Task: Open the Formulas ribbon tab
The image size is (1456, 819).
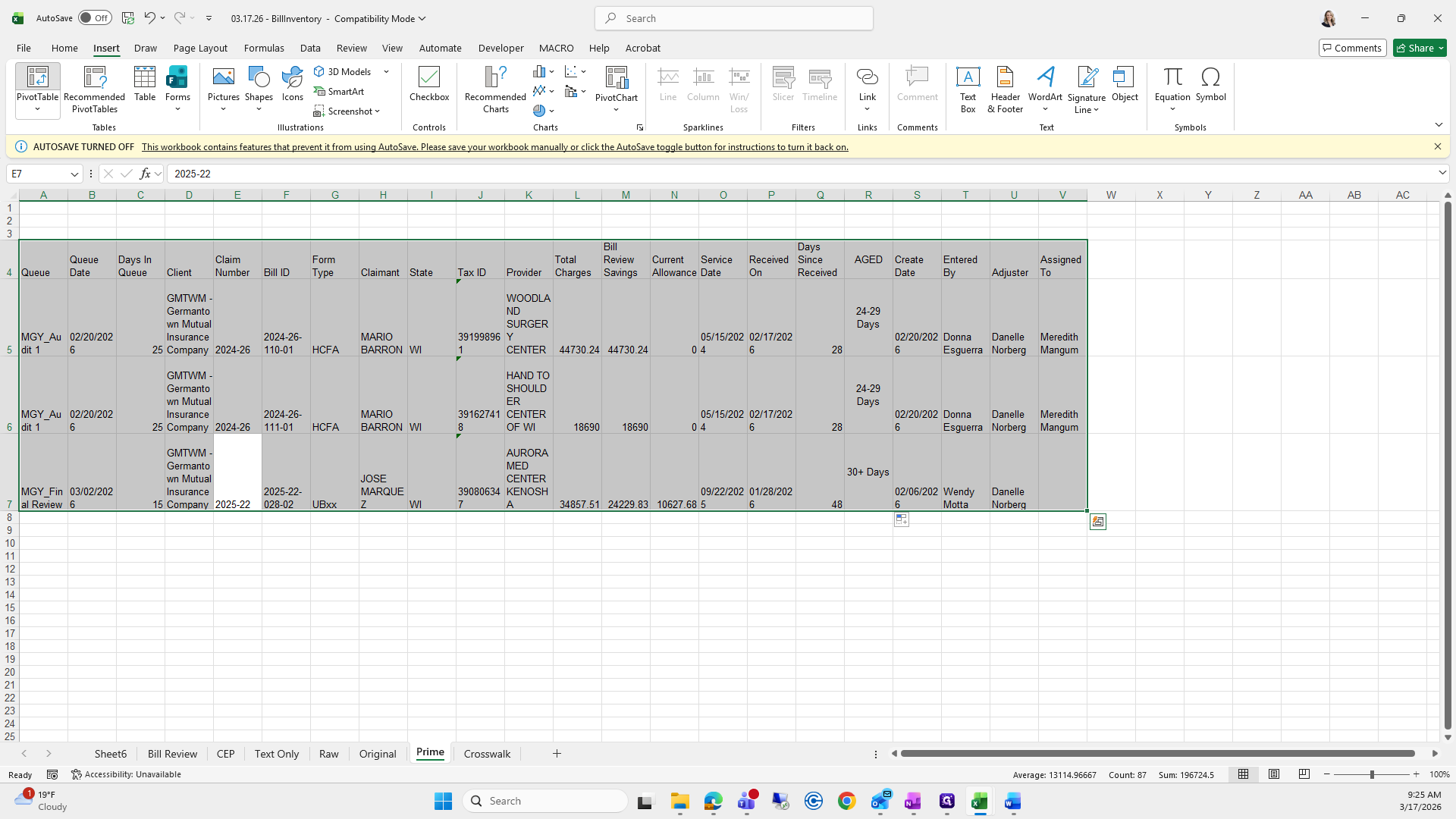Action: [x=264, y=48]
